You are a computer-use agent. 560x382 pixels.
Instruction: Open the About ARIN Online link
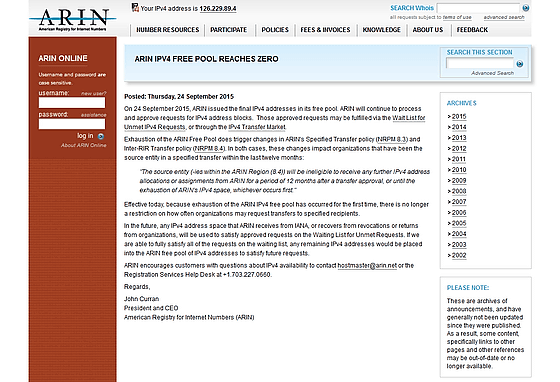tap(84, 145)
